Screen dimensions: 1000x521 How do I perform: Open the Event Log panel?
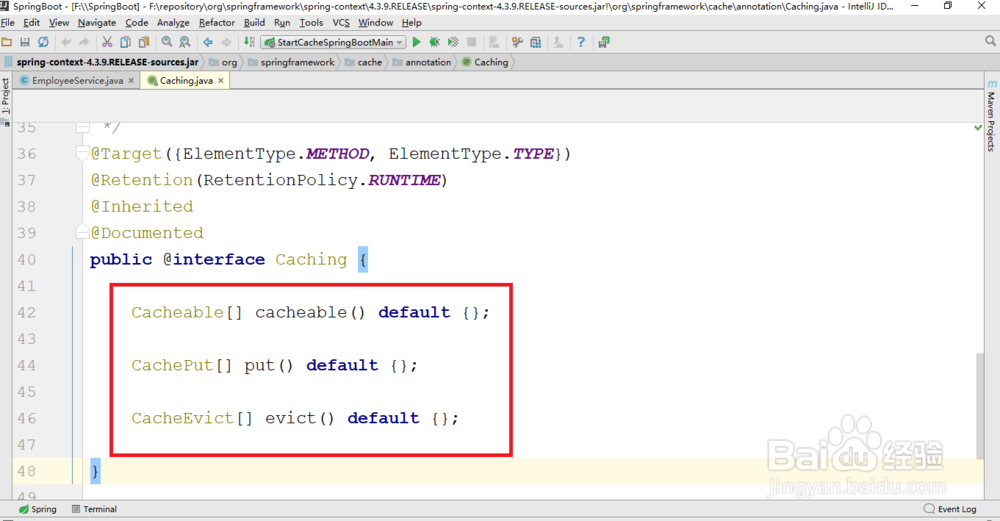(x=950, y=509)
